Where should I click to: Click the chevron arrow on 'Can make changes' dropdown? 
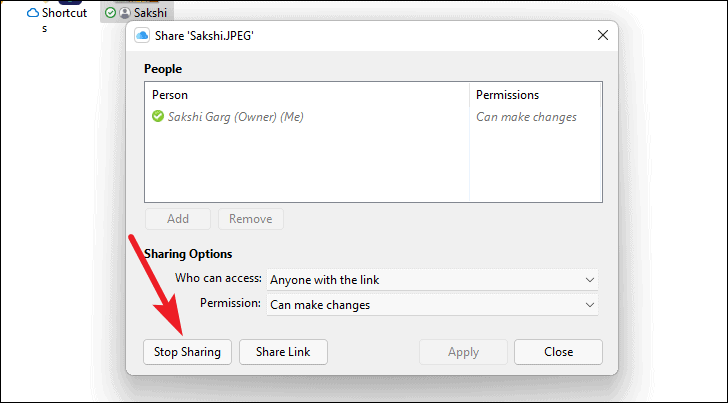[x=590, y=305]
